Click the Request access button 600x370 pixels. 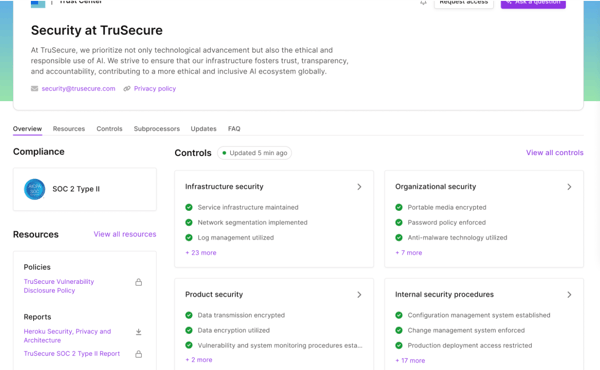463,3
